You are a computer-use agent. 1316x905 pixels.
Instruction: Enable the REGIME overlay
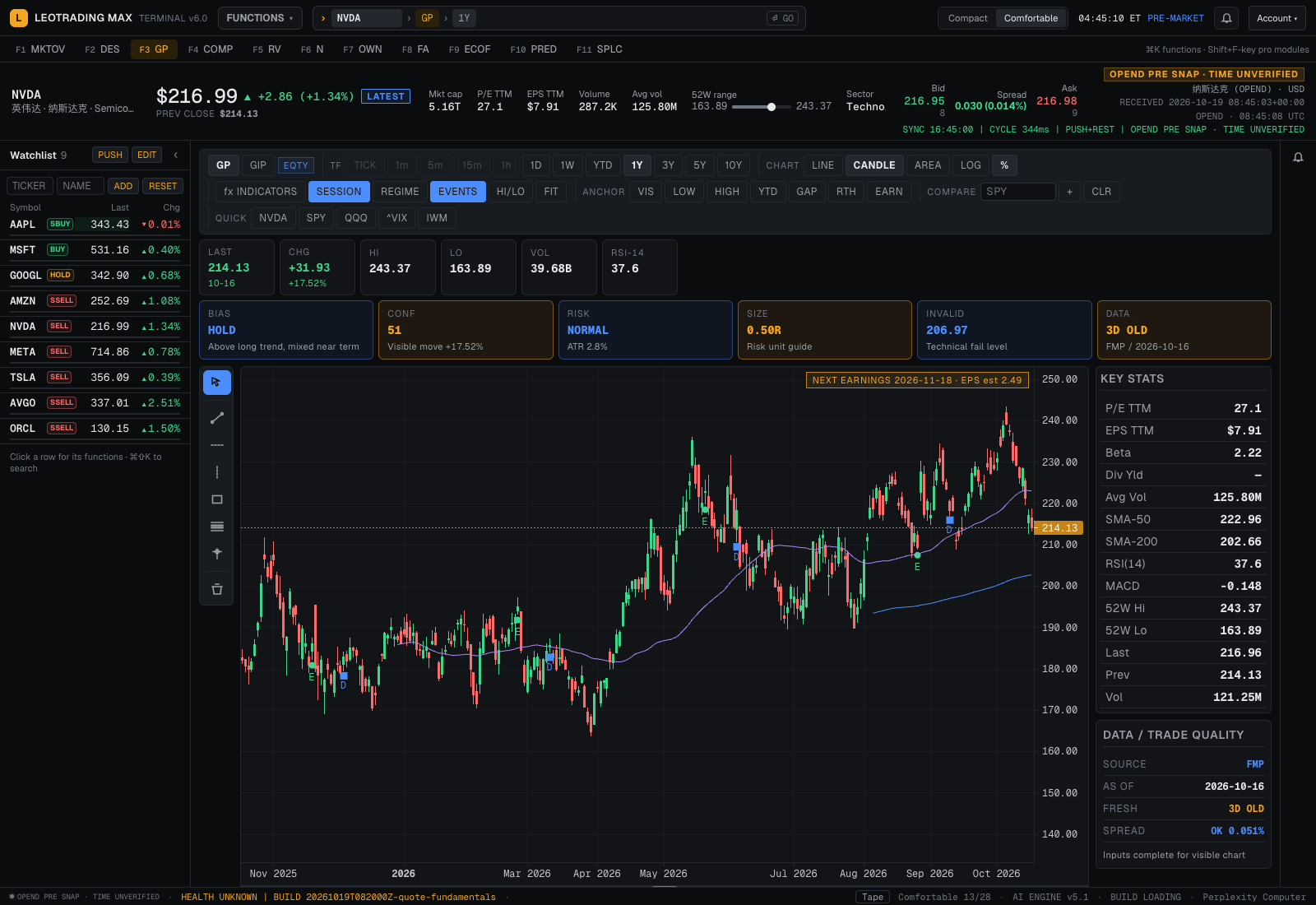click(x=400, y=192)
